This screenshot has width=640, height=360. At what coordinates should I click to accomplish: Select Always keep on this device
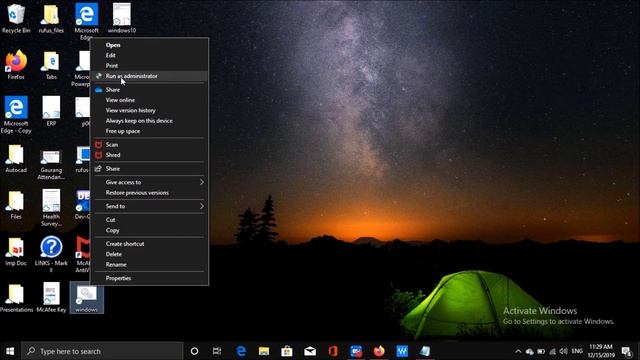pyautogui.click(x=139, y=120)
